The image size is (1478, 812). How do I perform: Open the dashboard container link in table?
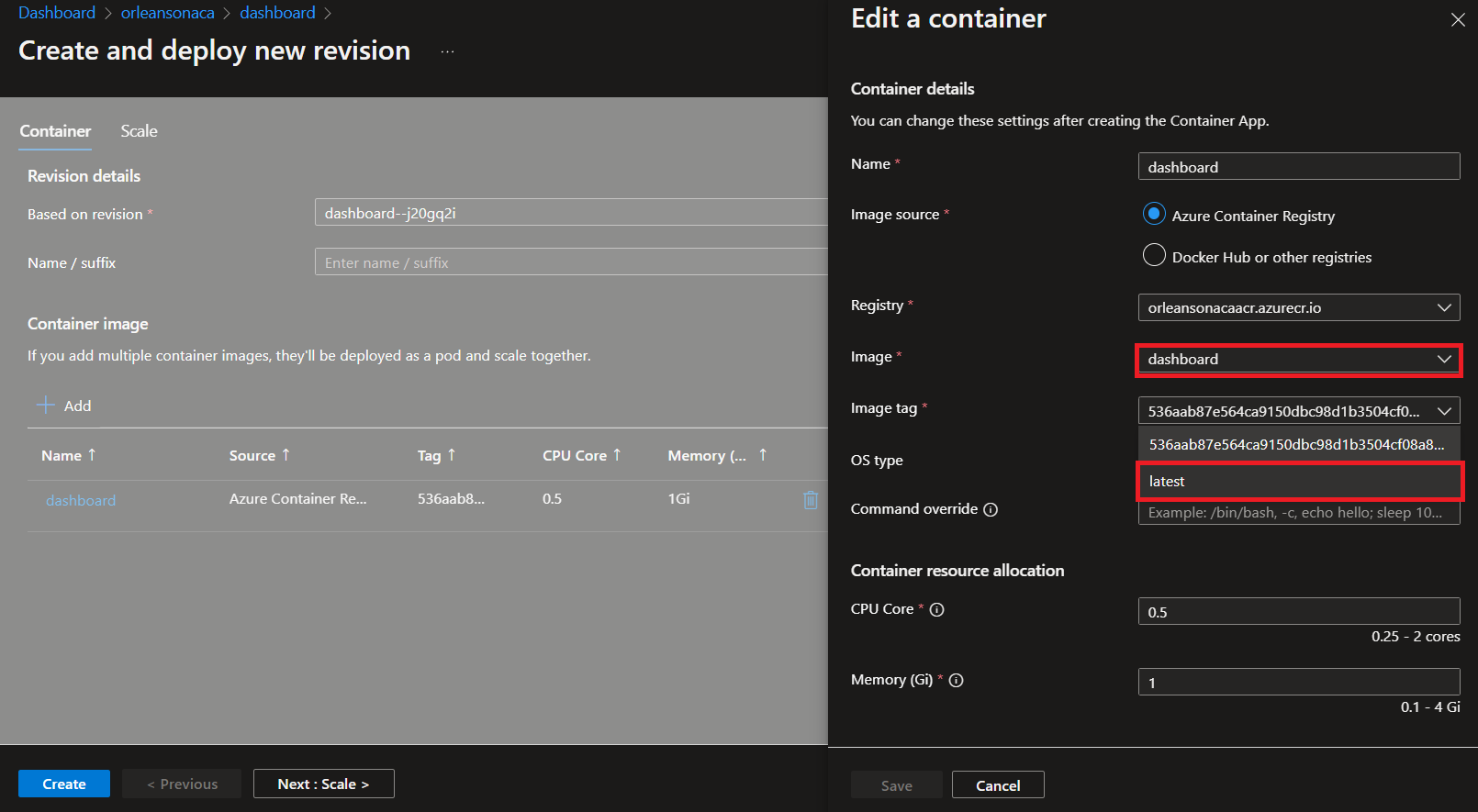(x=81, y=500)
